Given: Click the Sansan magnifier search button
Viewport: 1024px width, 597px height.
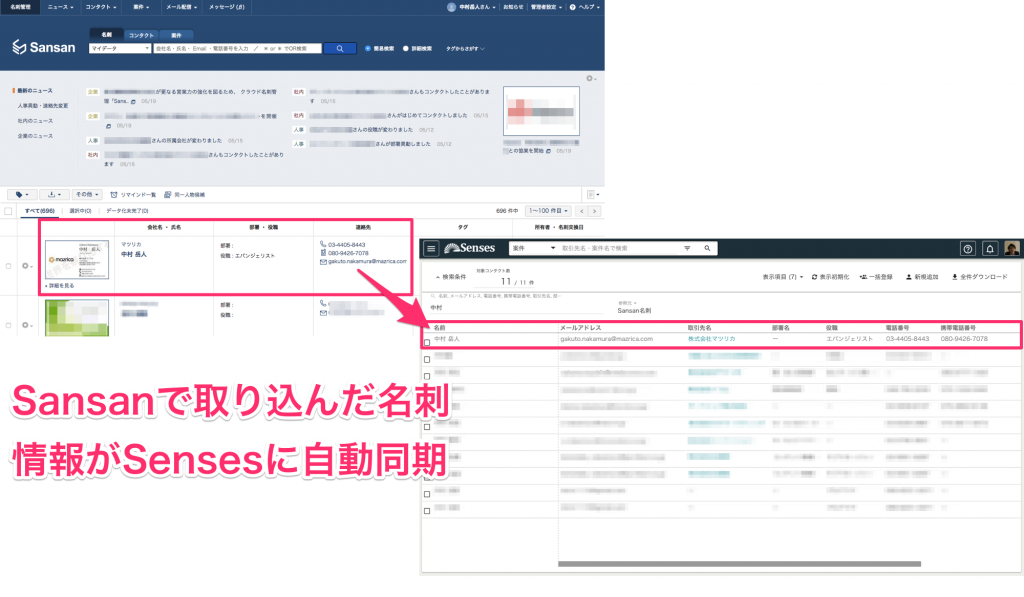Looking at the screenshot, I should pyautogui.click(x=340, y=48).
